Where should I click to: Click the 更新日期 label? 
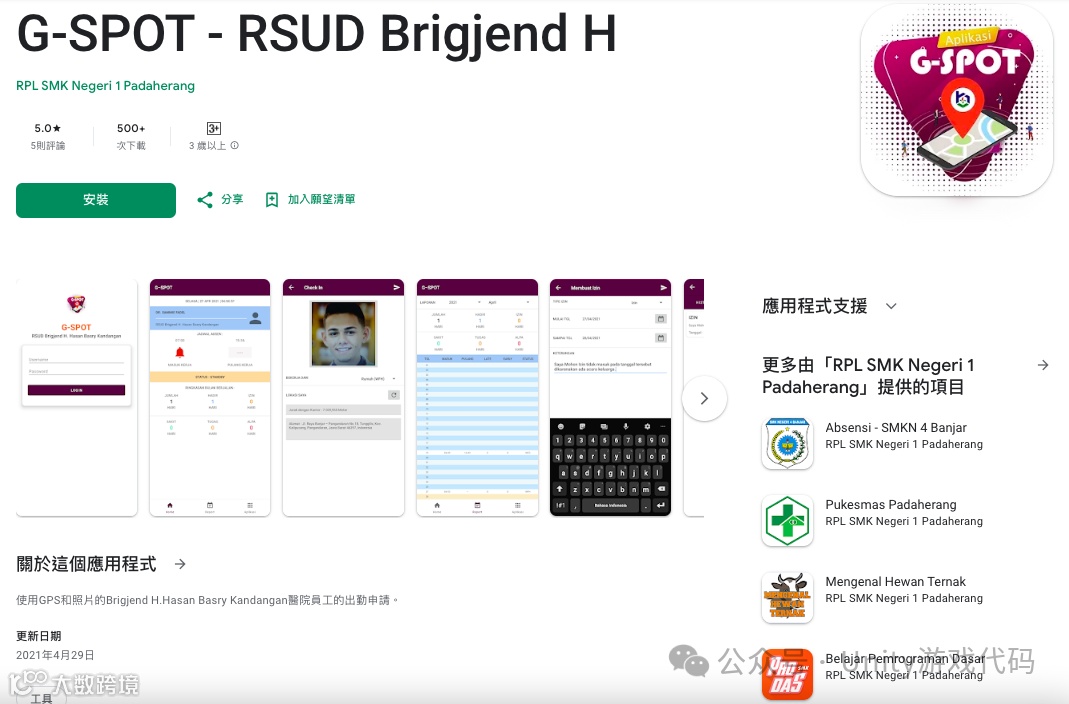39,636
